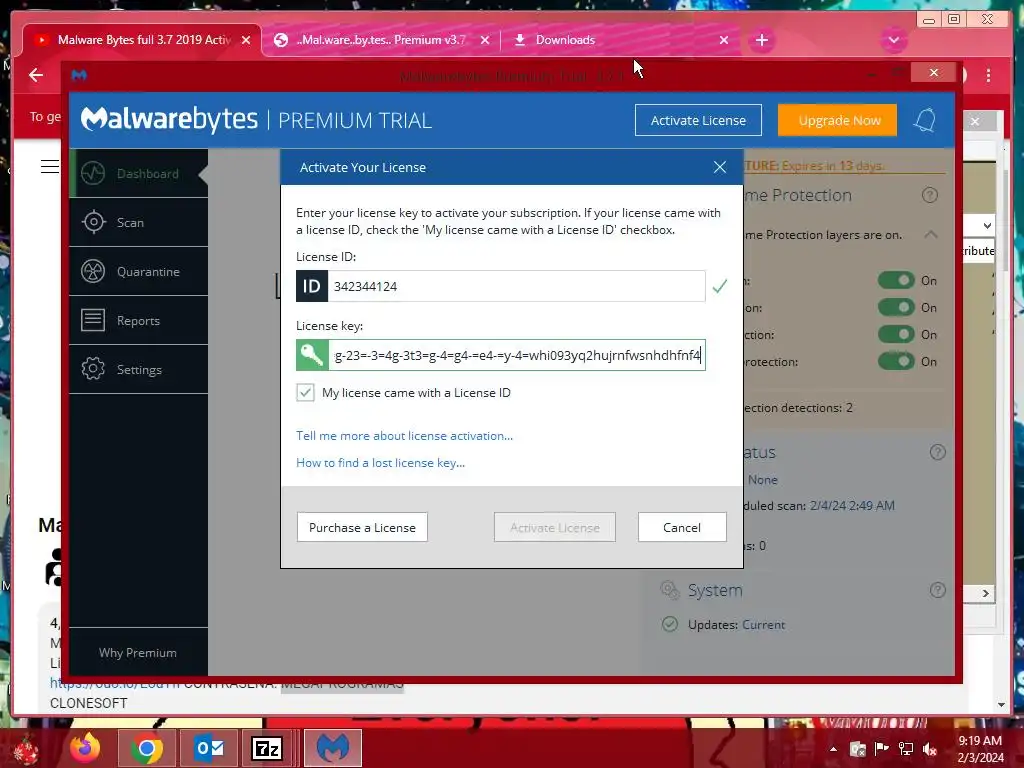The height and width of the screenshot is (768, 1024).
Task: Click Why Premium at sidebar bottom
Action: point(138,652)
